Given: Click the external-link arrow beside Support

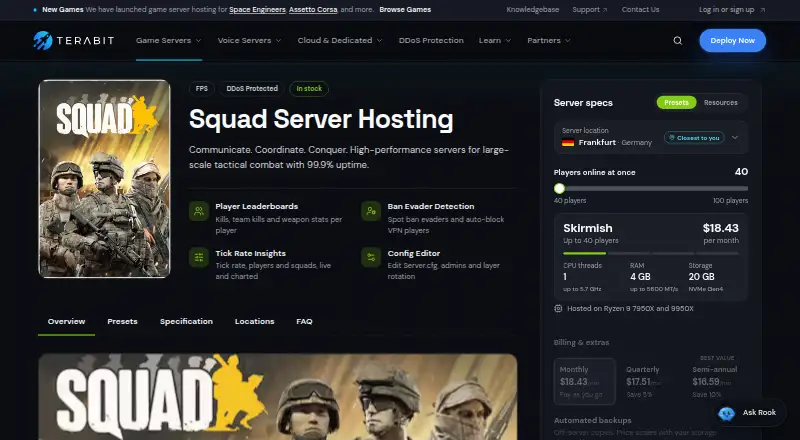Looking at the screenshot, I should coord(605,10).
